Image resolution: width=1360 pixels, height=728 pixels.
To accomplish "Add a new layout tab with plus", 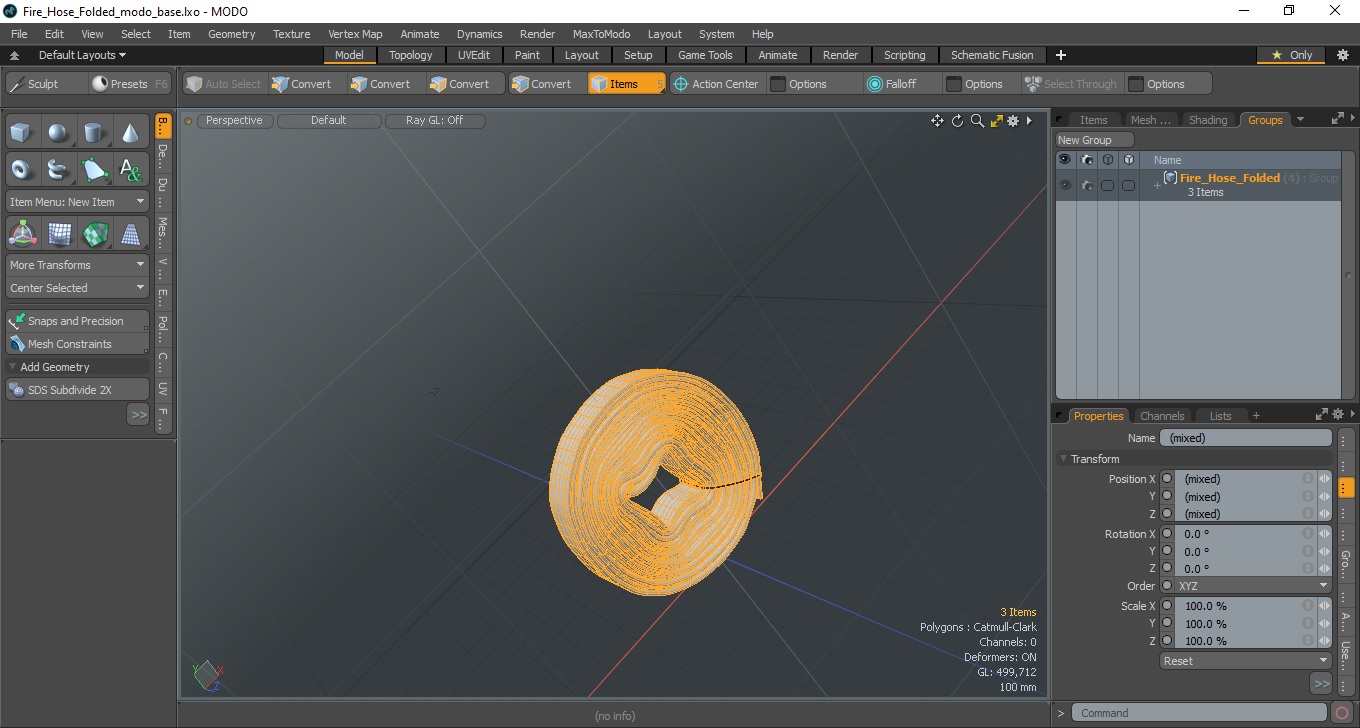I will (x=1061, y=55).
